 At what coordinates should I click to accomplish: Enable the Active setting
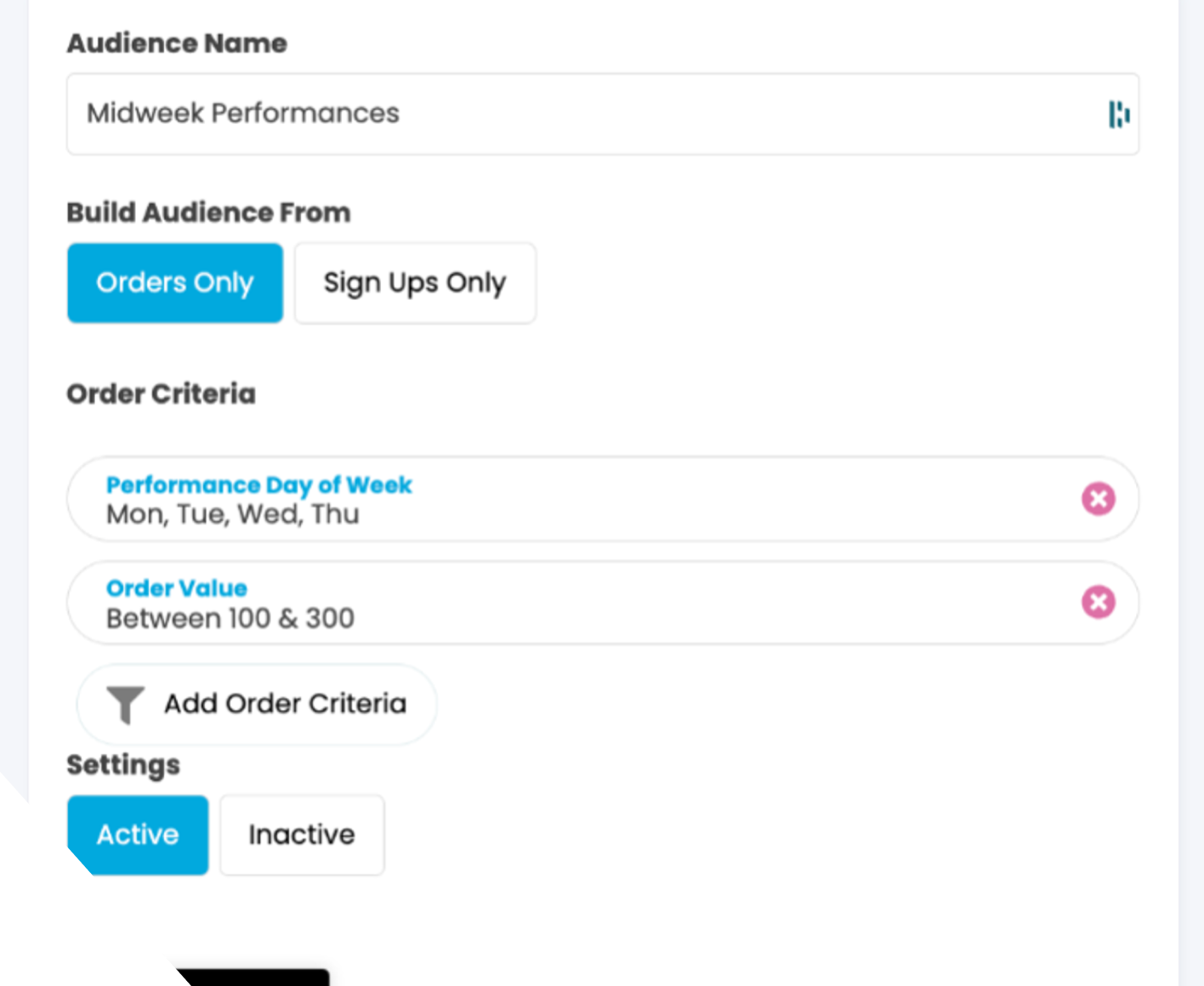pos(137,834)
